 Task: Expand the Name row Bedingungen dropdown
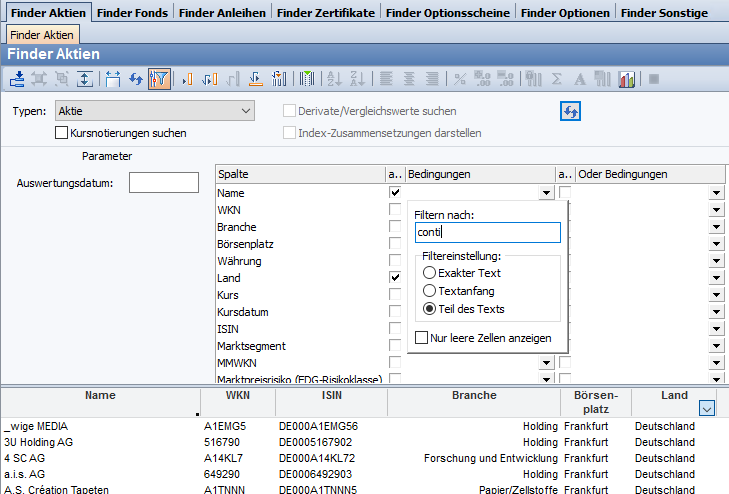click(x=545, y=193)
